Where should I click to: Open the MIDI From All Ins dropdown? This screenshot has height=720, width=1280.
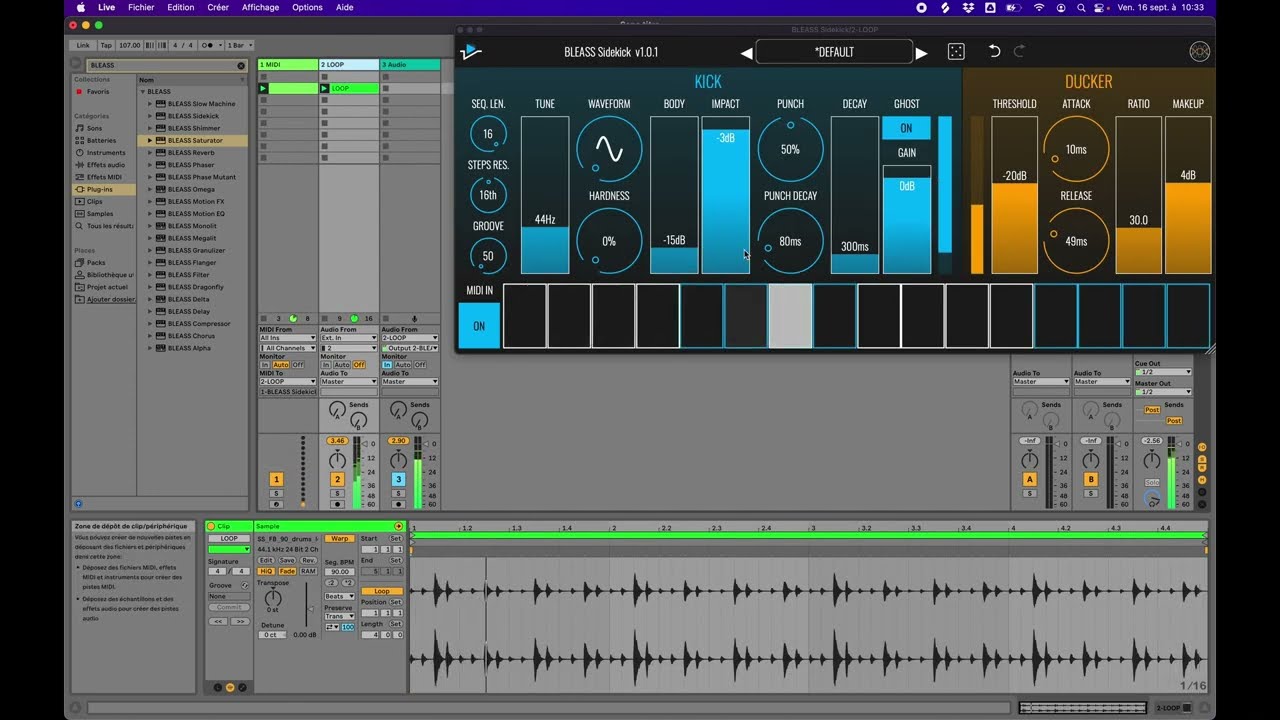point(287,338)
